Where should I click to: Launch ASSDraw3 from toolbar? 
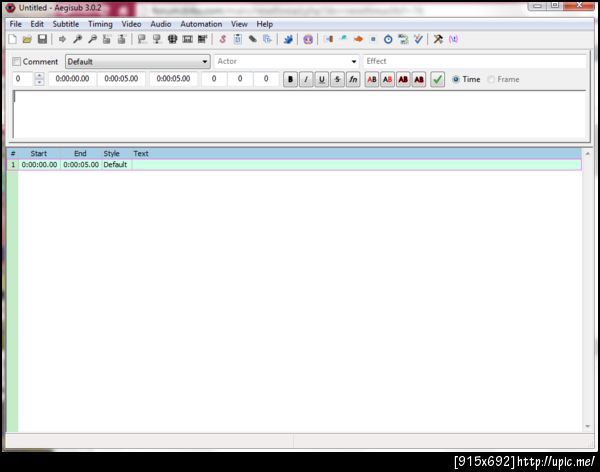click(x=308, y=39)
